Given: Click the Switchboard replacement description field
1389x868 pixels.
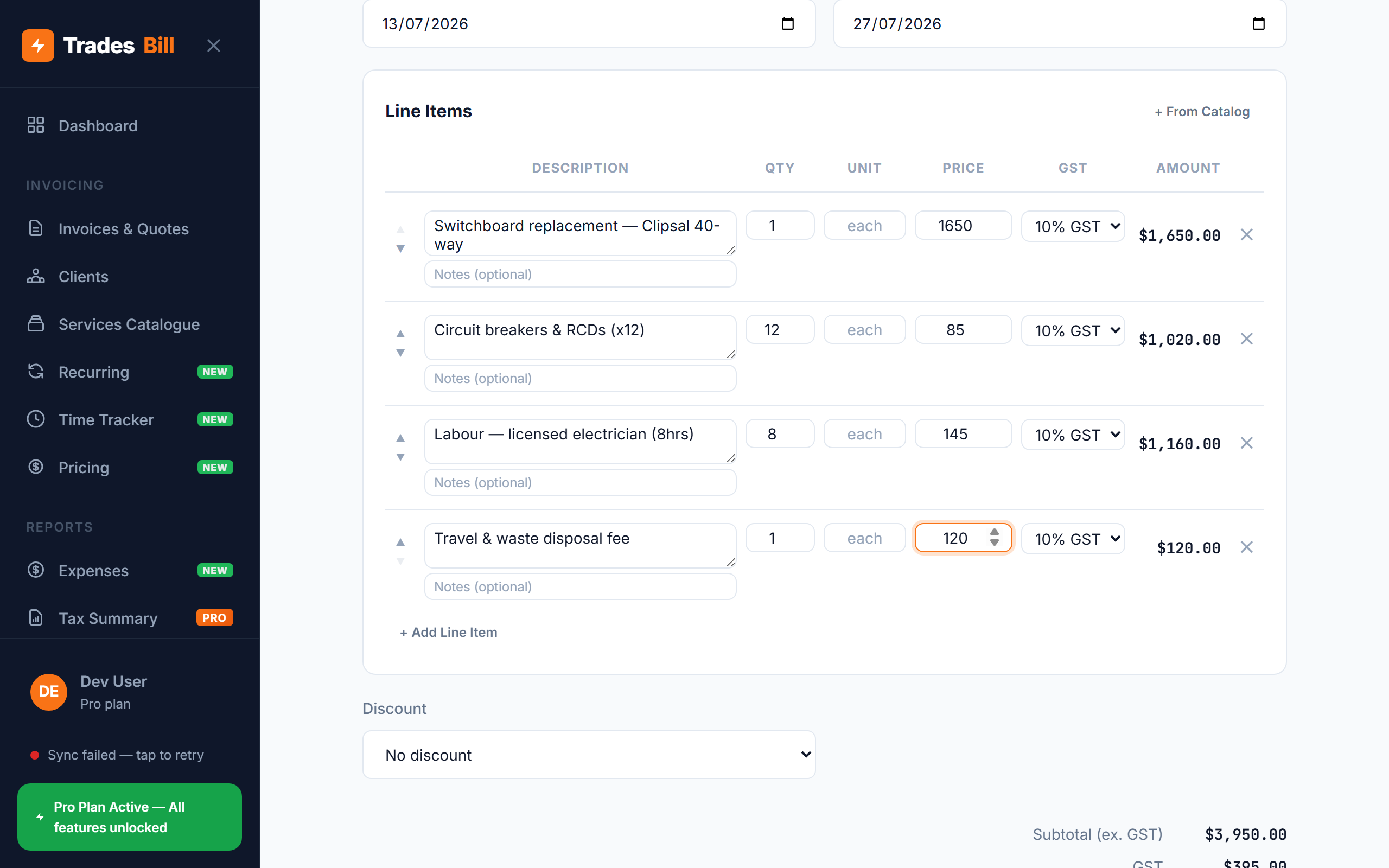Looking at the screenshot, I should coord(580,233).
